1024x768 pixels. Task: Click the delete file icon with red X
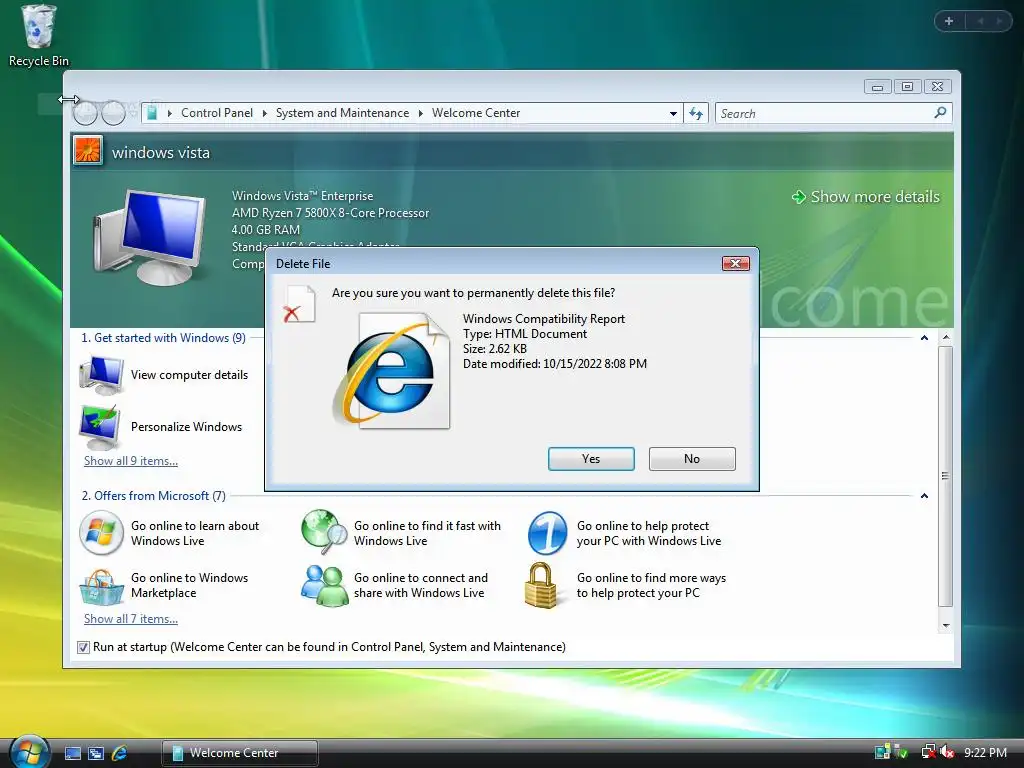click(x=299, y=305)
